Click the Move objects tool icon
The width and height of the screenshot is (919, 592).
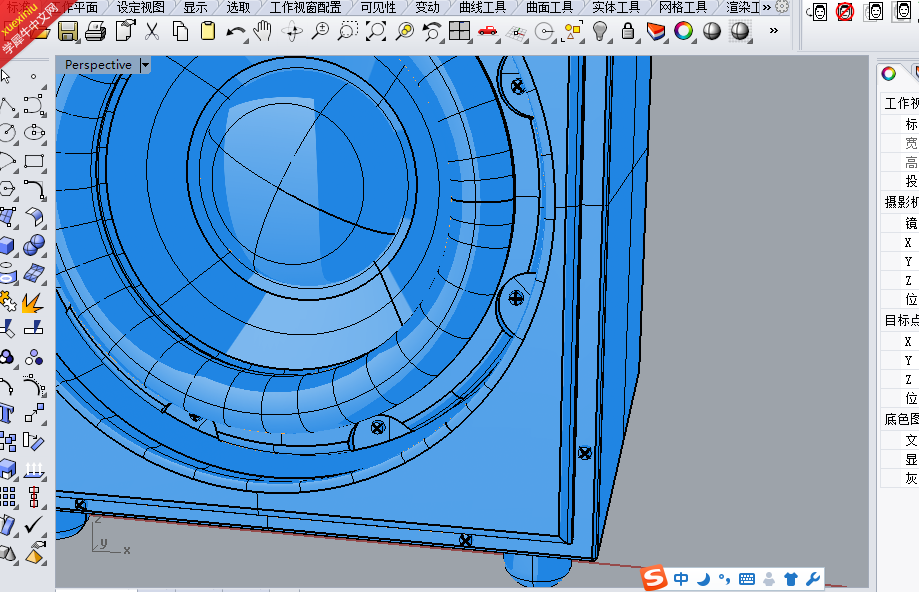[34, 413]
